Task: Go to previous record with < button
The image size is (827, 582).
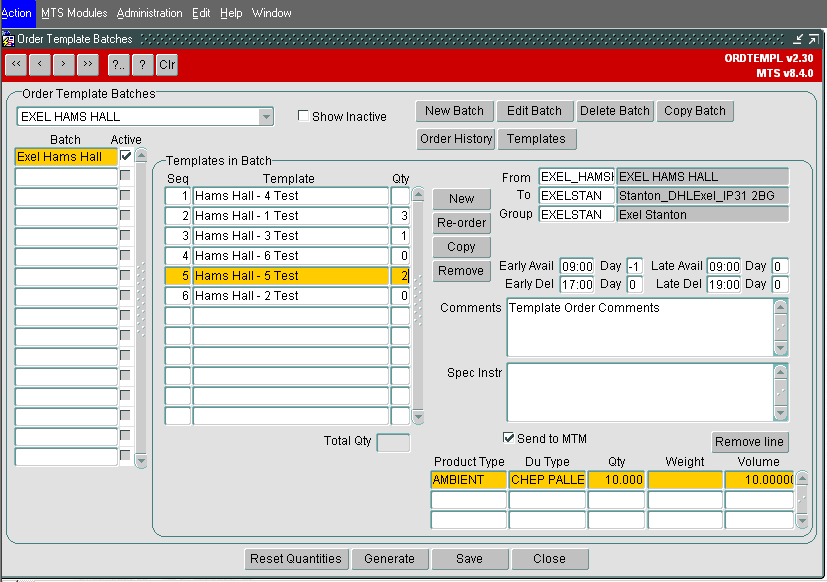Action: [40, 64]
